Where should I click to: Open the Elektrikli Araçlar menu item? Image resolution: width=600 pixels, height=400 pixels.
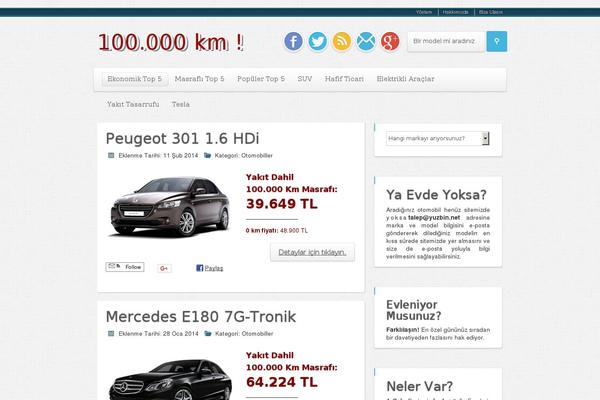[405, 79]
